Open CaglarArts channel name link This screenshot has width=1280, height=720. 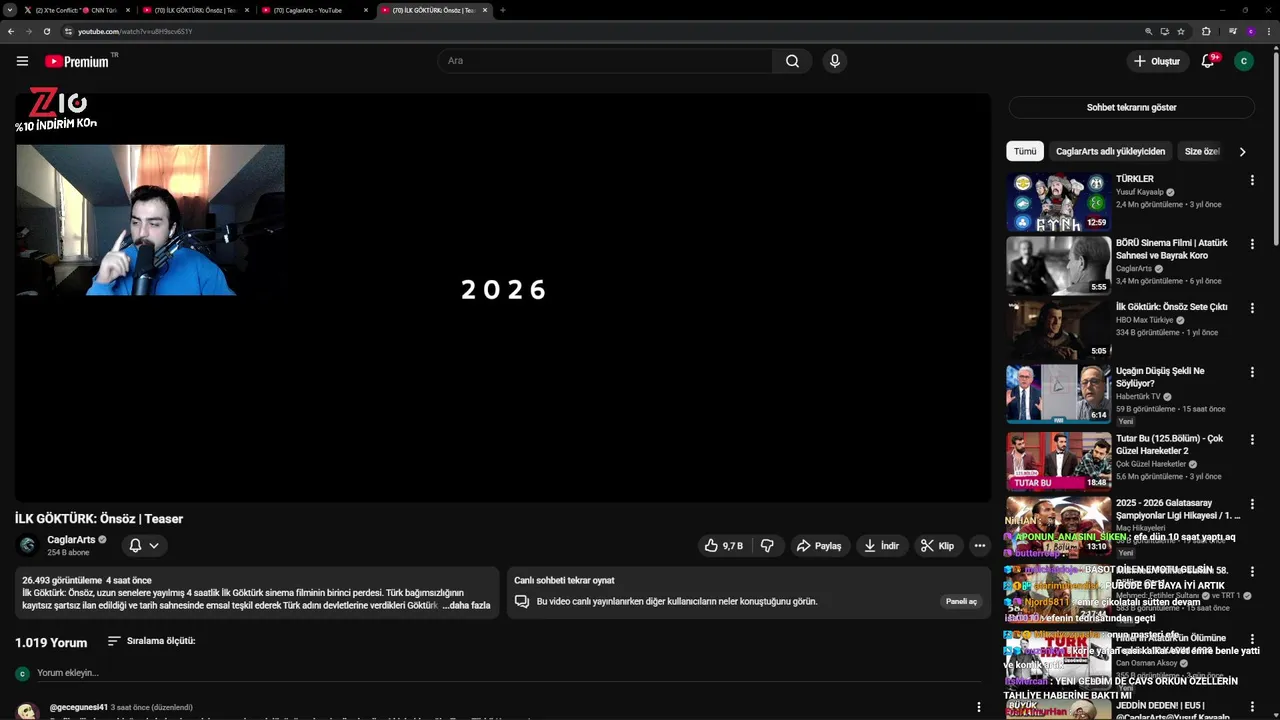click(71, 540)
